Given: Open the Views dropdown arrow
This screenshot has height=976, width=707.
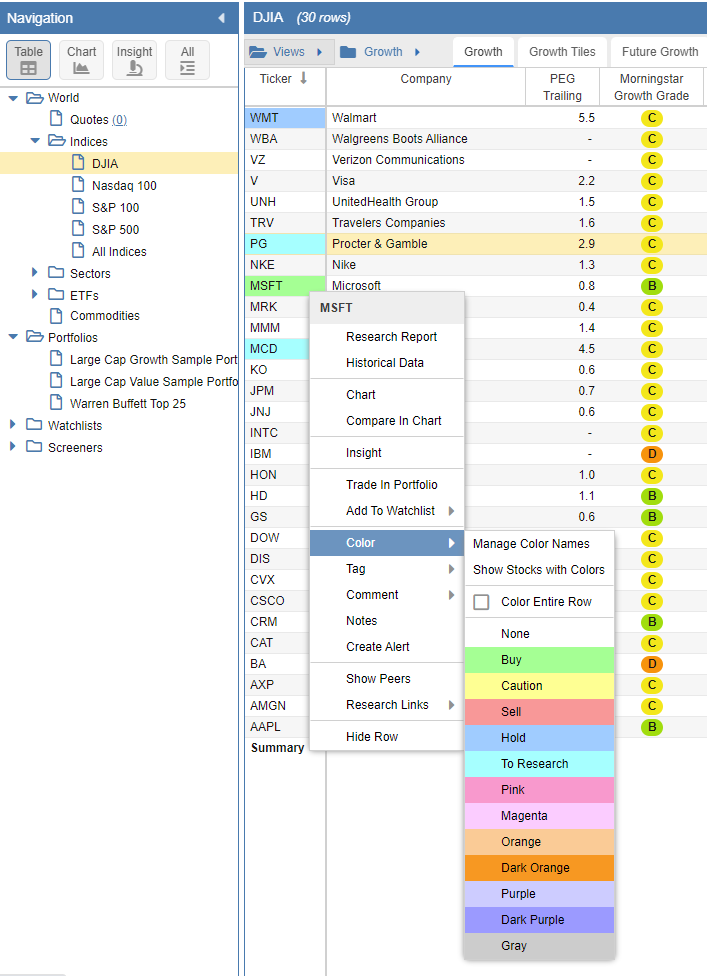Looking at the screenshot, I should tap(319, 52).
